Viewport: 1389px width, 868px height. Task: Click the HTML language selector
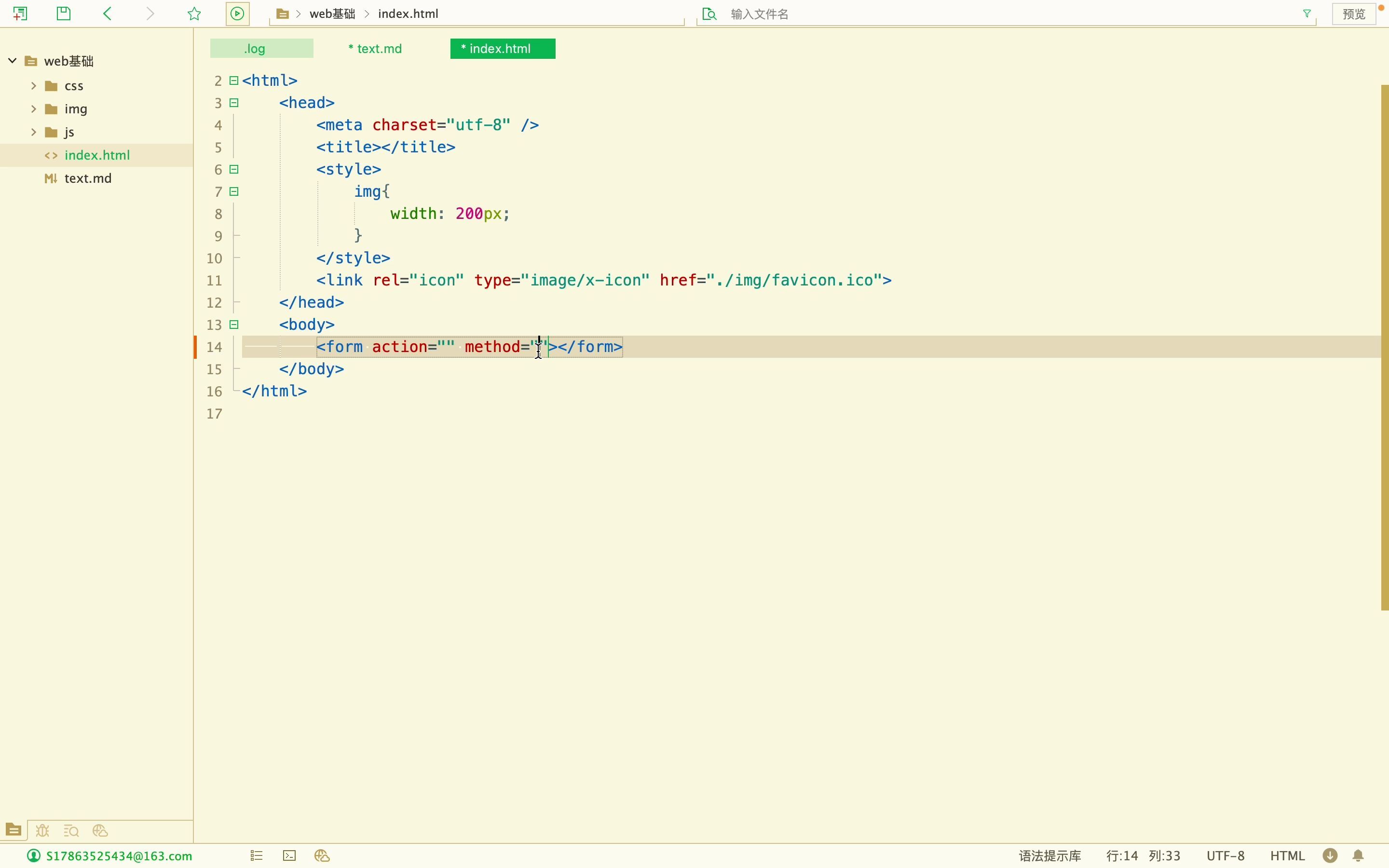coord(1287,856)
